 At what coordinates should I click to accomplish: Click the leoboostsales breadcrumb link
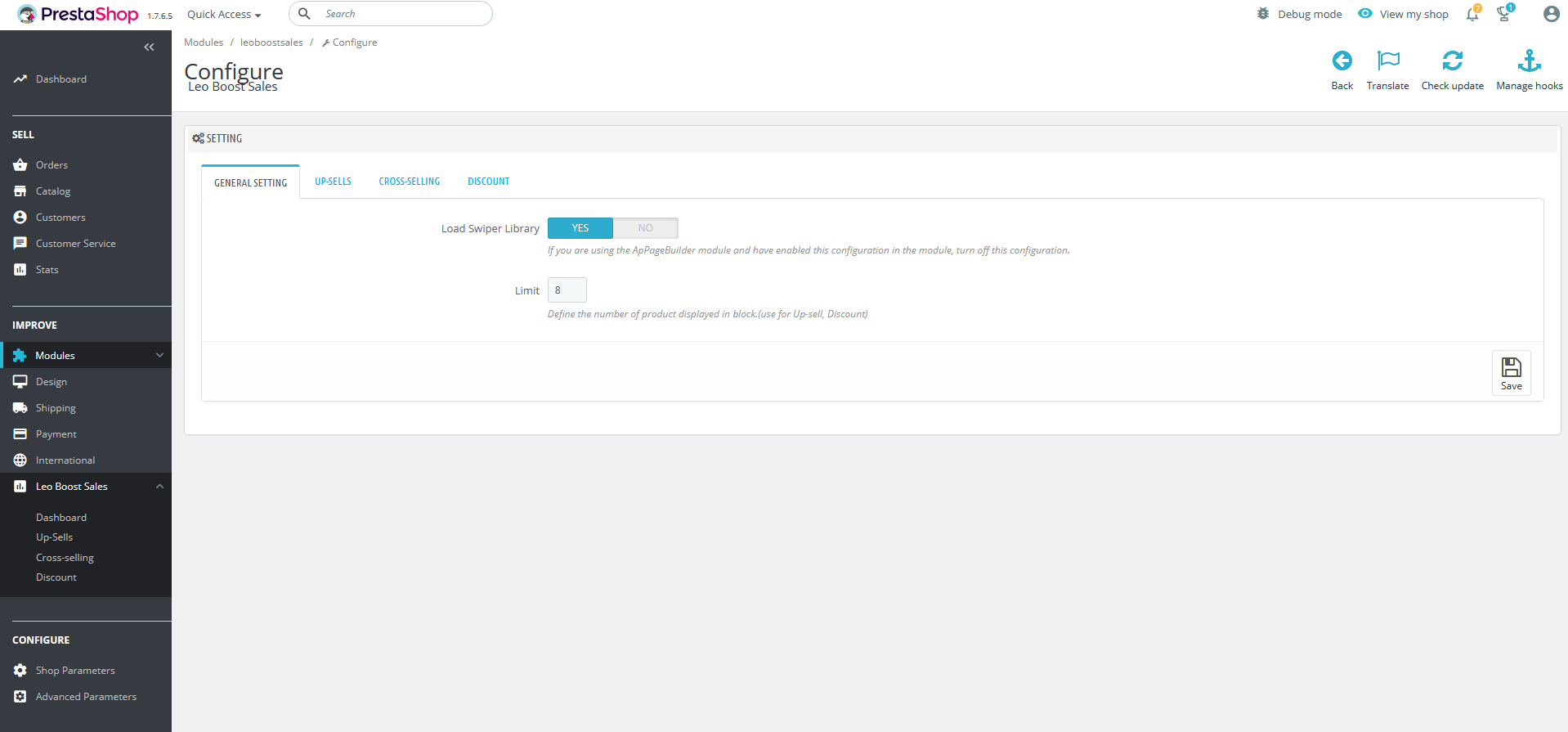pyautogui.click(x=271, y=43)
